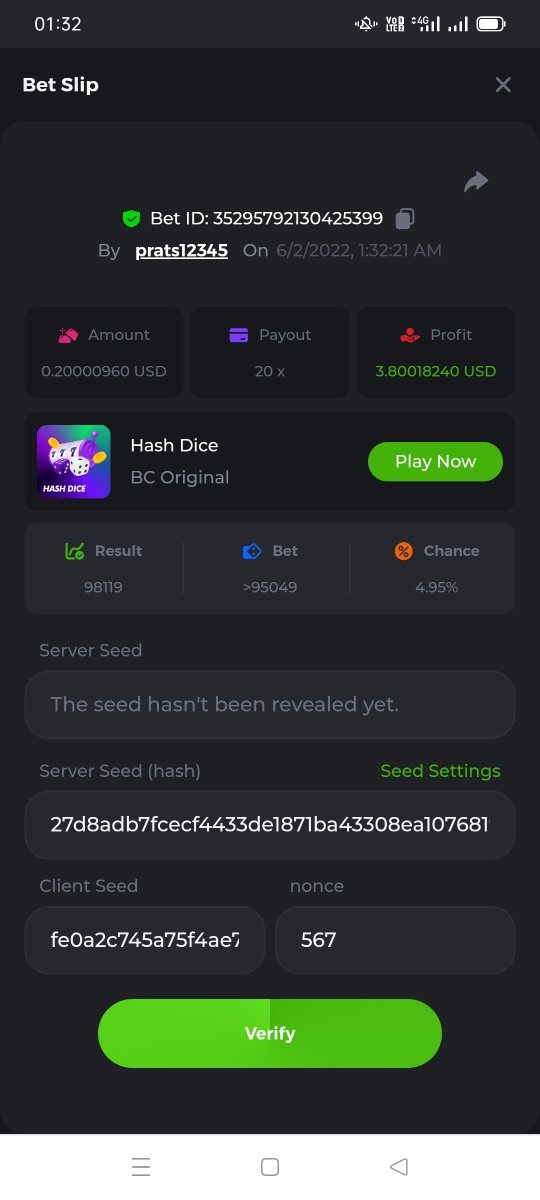540x1200 pixels.
Task: Click the green Verify button
Action: pyautogui.click(x=270, y=1033)
